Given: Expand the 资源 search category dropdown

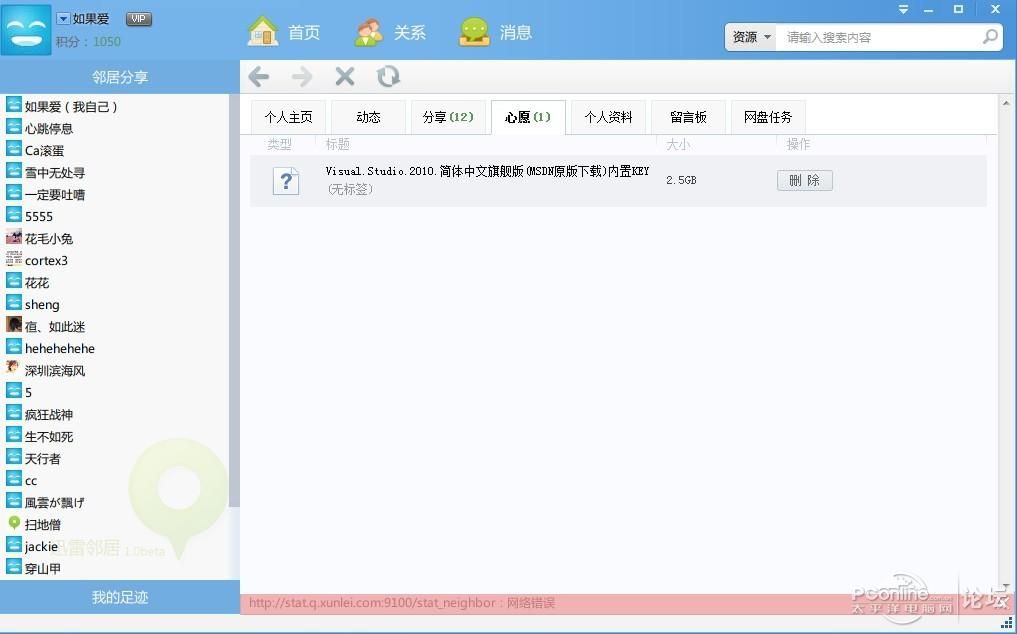Looking at the screenshot, I should (752, 37).
